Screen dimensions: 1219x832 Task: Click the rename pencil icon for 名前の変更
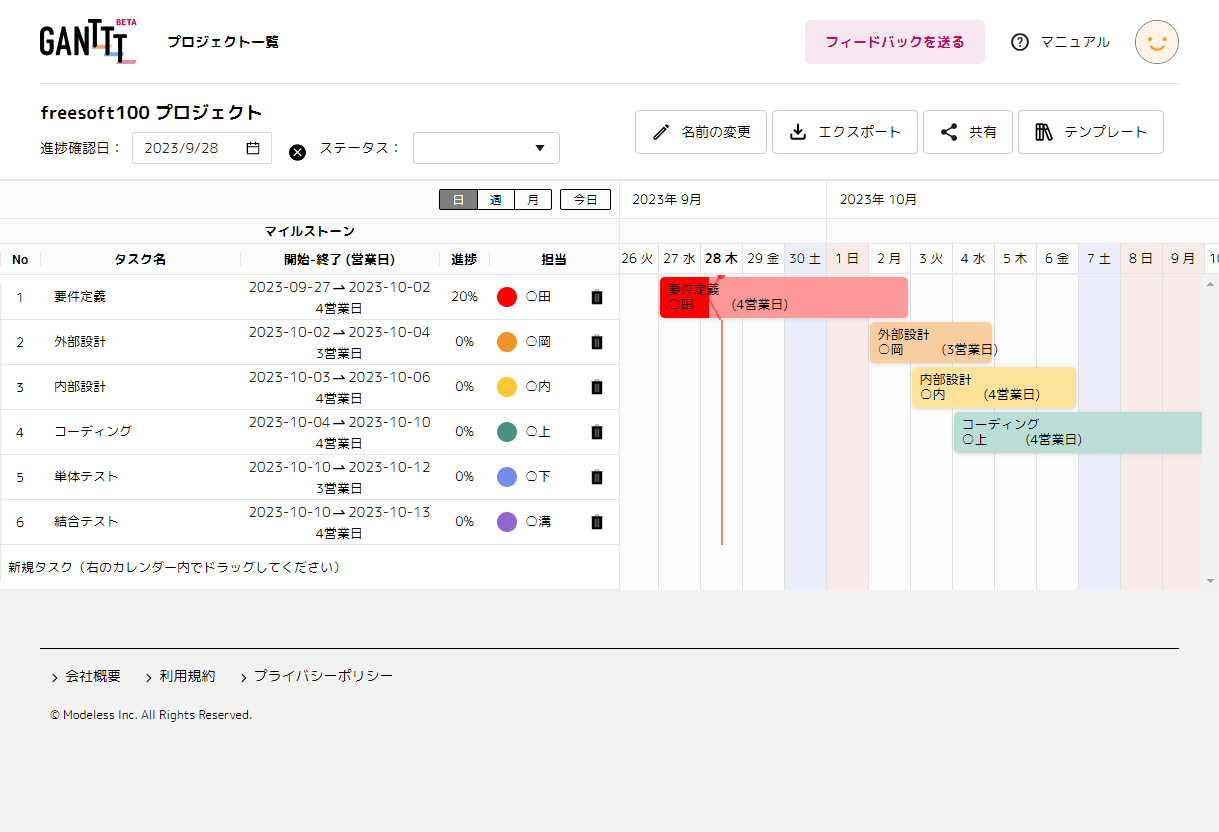(x=664, y=131)
